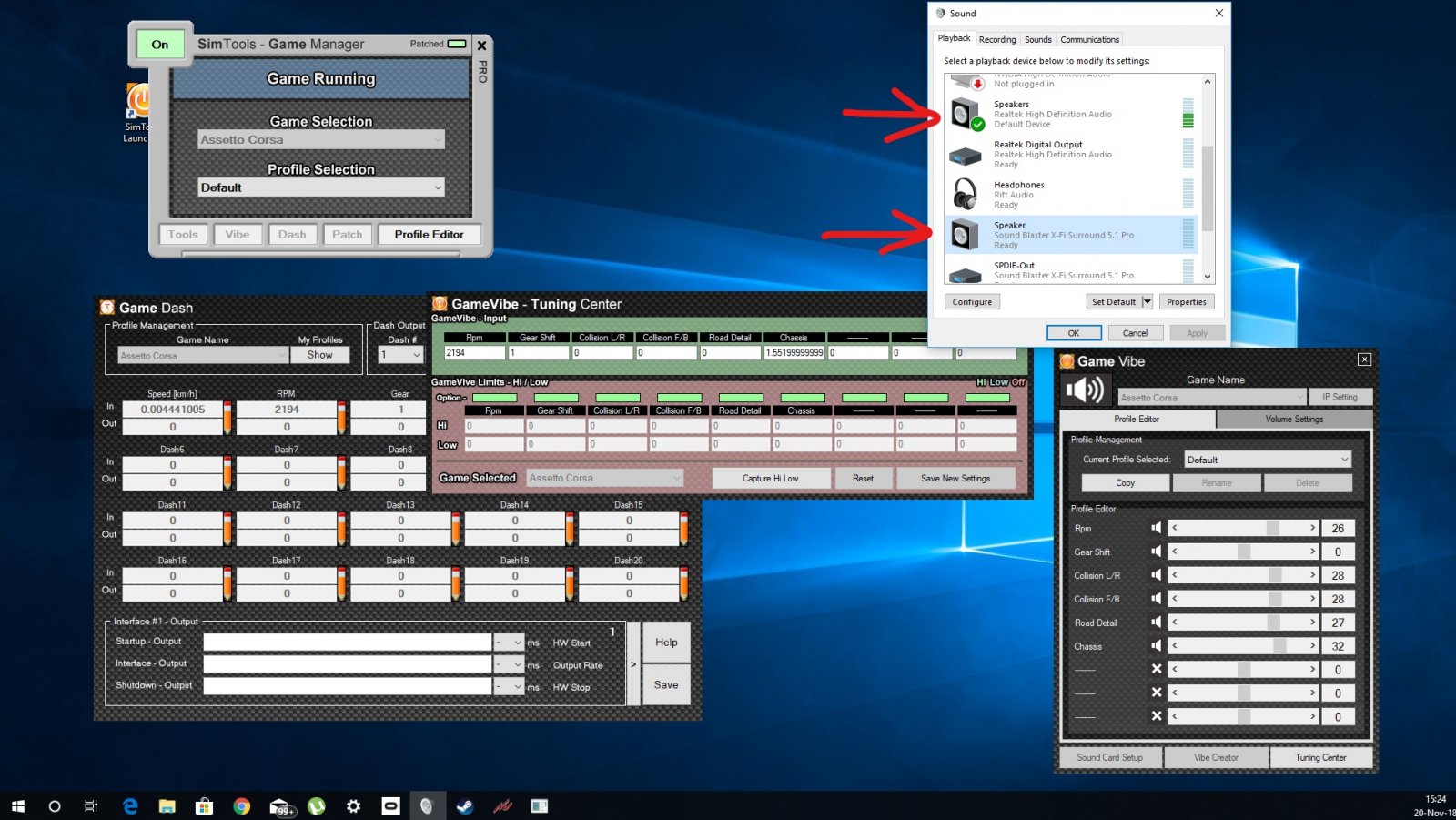1456x820 pixels.
Task: Click the Road Detail speaker icon
Action: [x=1156, y=623]
